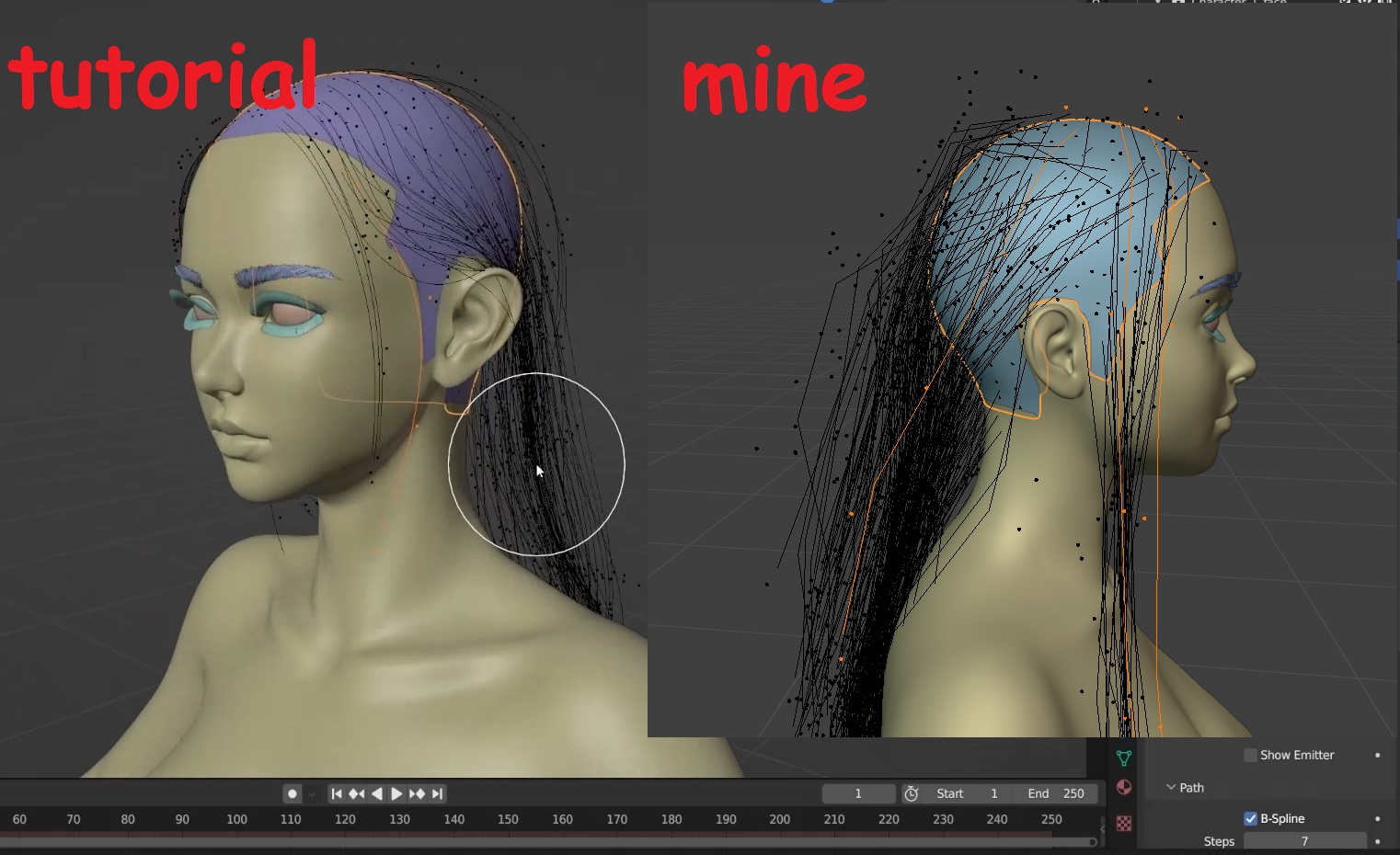Jump to the timeline start frame
The height and width of the screenshot is (855, 1400).
point(337,793)
